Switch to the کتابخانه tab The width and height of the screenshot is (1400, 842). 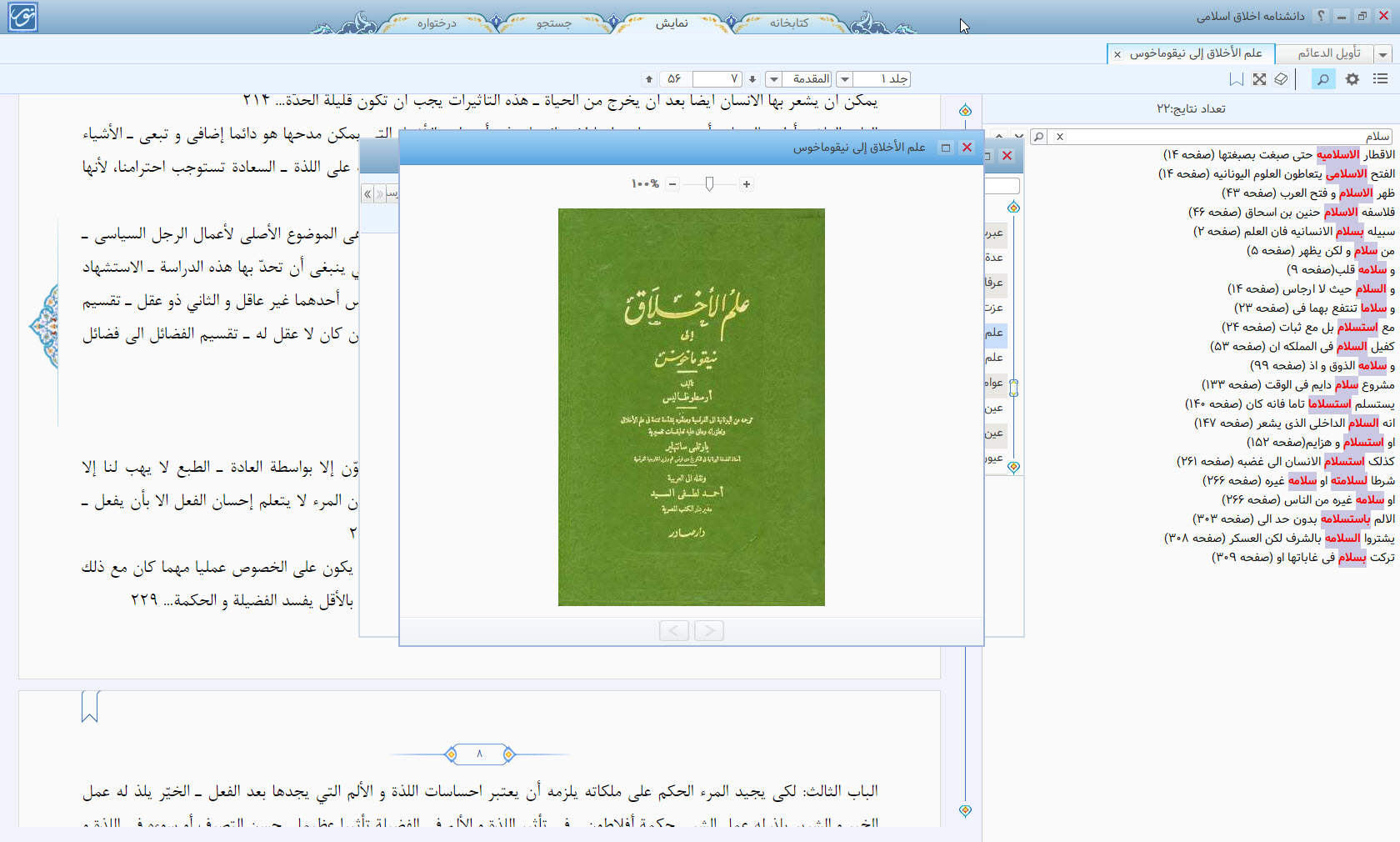tap(788, 23)
